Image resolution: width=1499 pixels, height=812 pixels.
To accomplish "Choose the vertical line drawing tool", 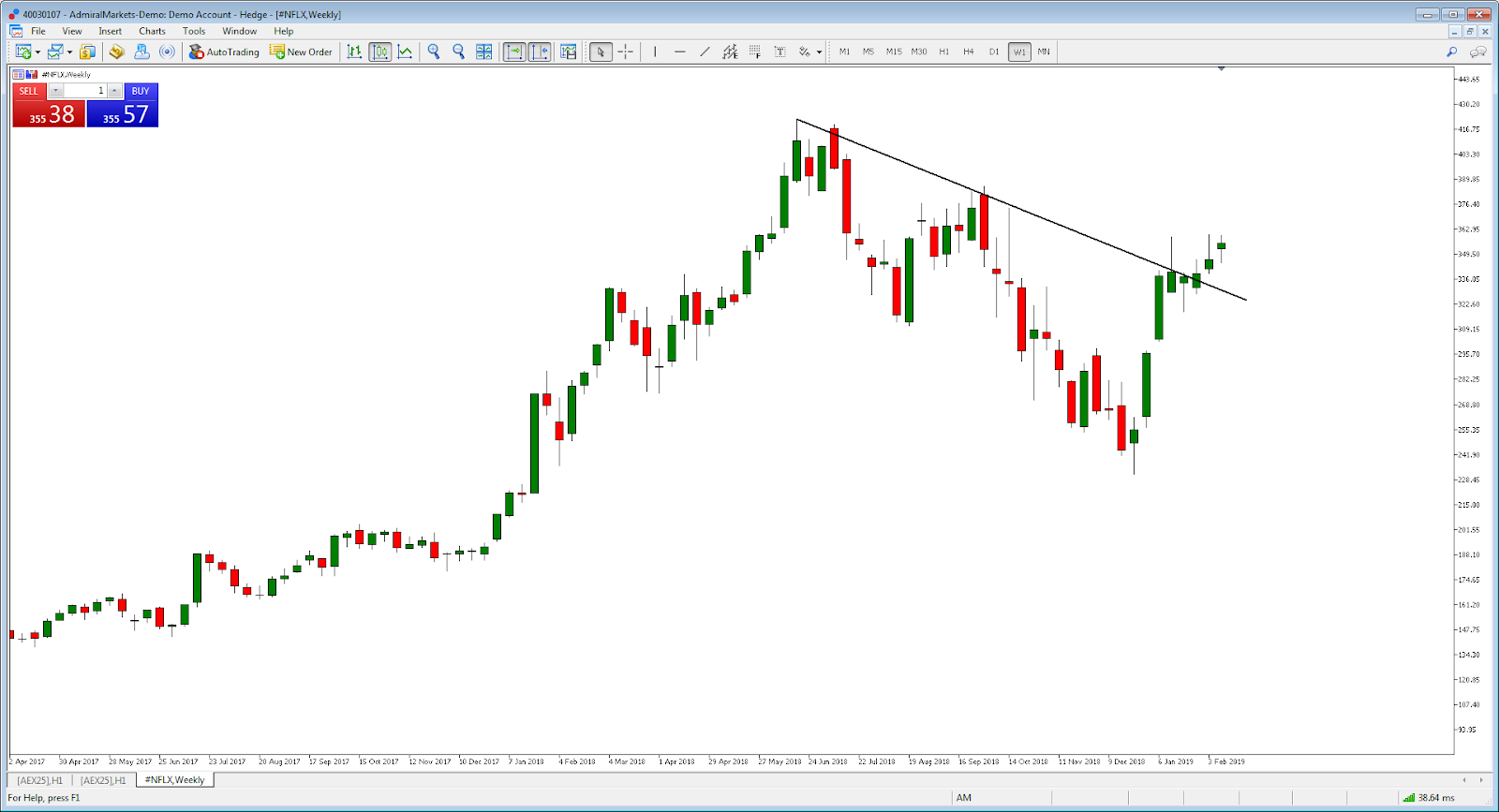I will click(655, 52).
